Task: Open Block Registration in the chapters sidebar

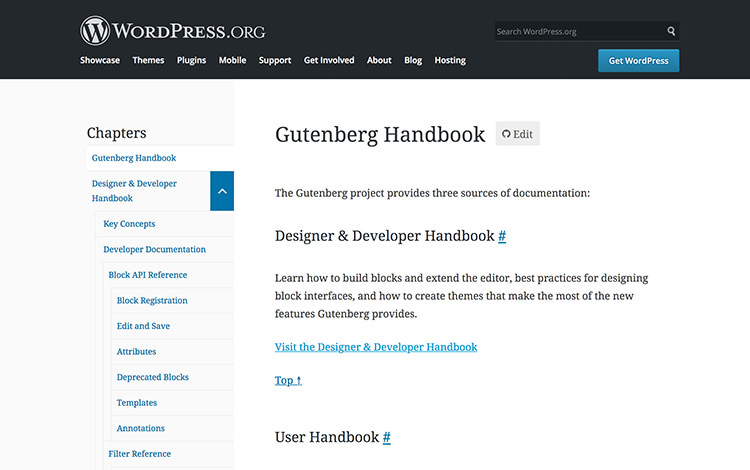Action: 152,300
